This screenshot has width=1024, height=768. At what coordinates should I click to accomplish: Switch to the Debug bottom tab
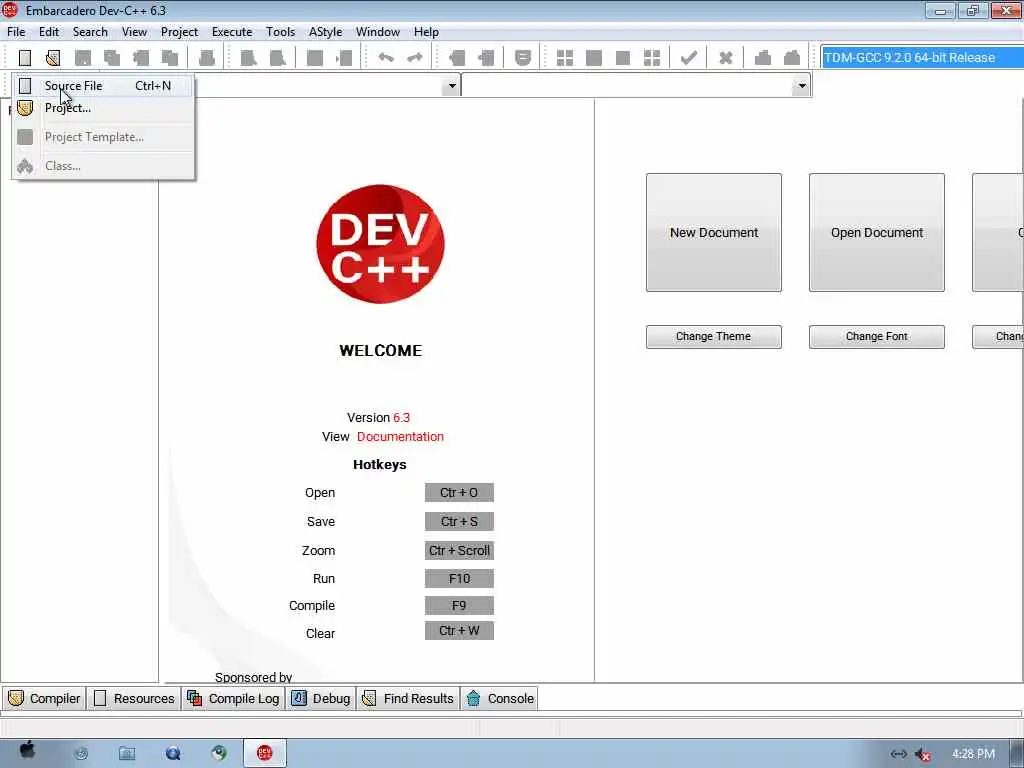pyautogui.click(x=321, y=698)
